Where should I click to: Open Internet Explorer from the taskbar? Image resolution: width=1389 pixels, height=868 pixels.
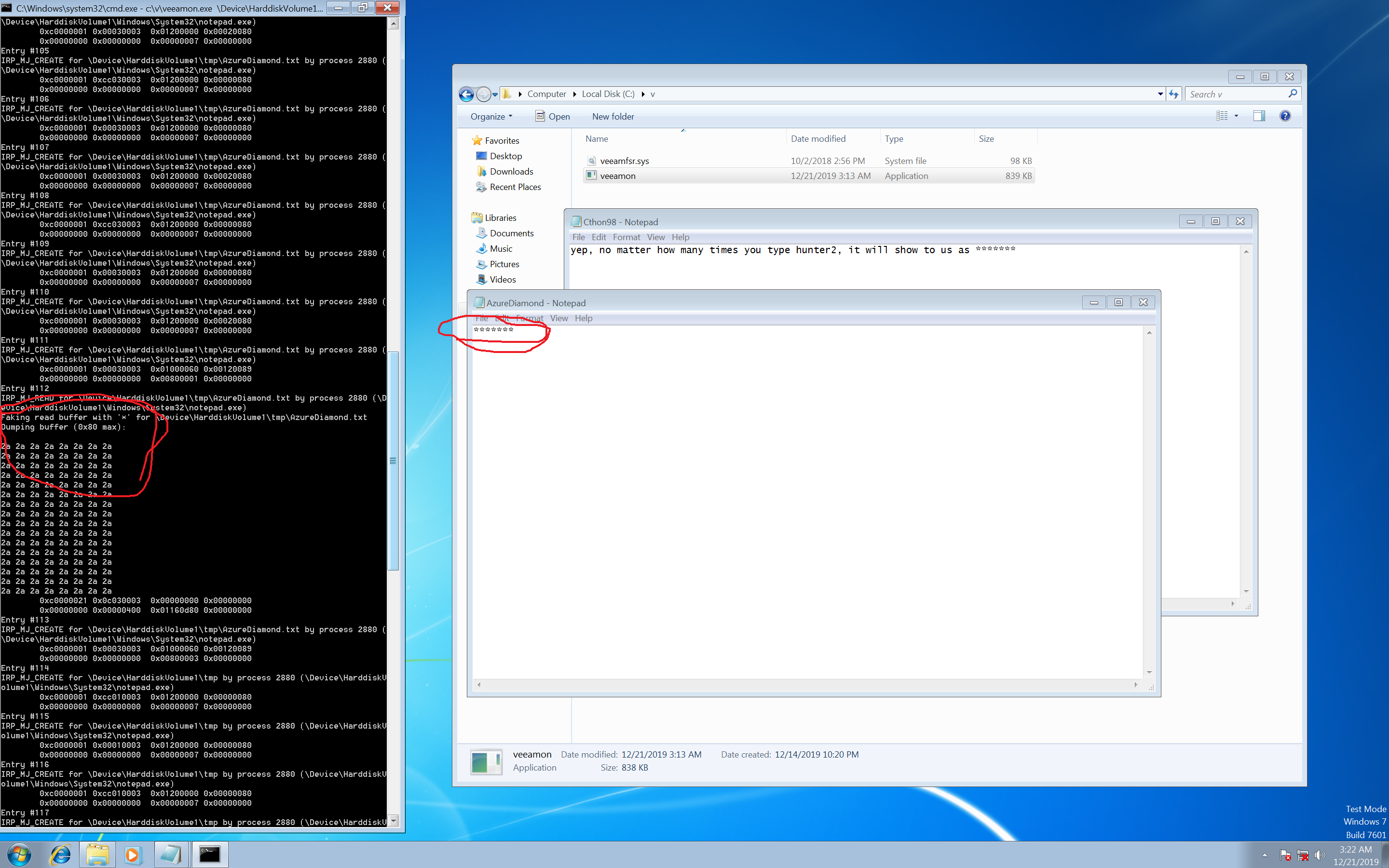pyautogui.click(x=60, y=855)
